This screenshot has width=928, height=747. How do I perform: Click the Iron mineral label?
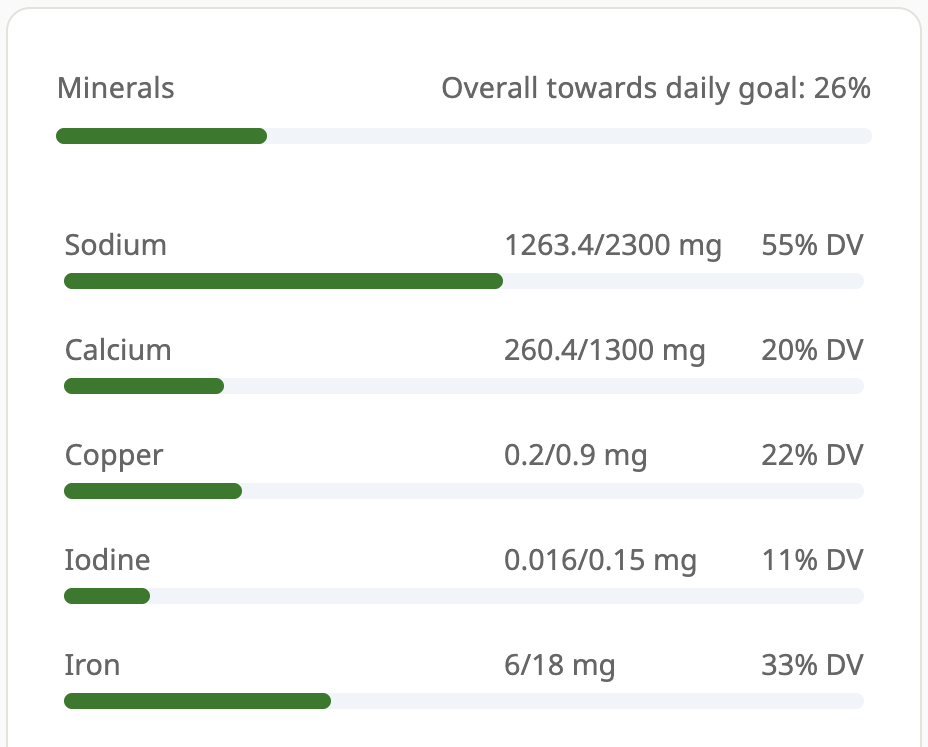(92, 665)
